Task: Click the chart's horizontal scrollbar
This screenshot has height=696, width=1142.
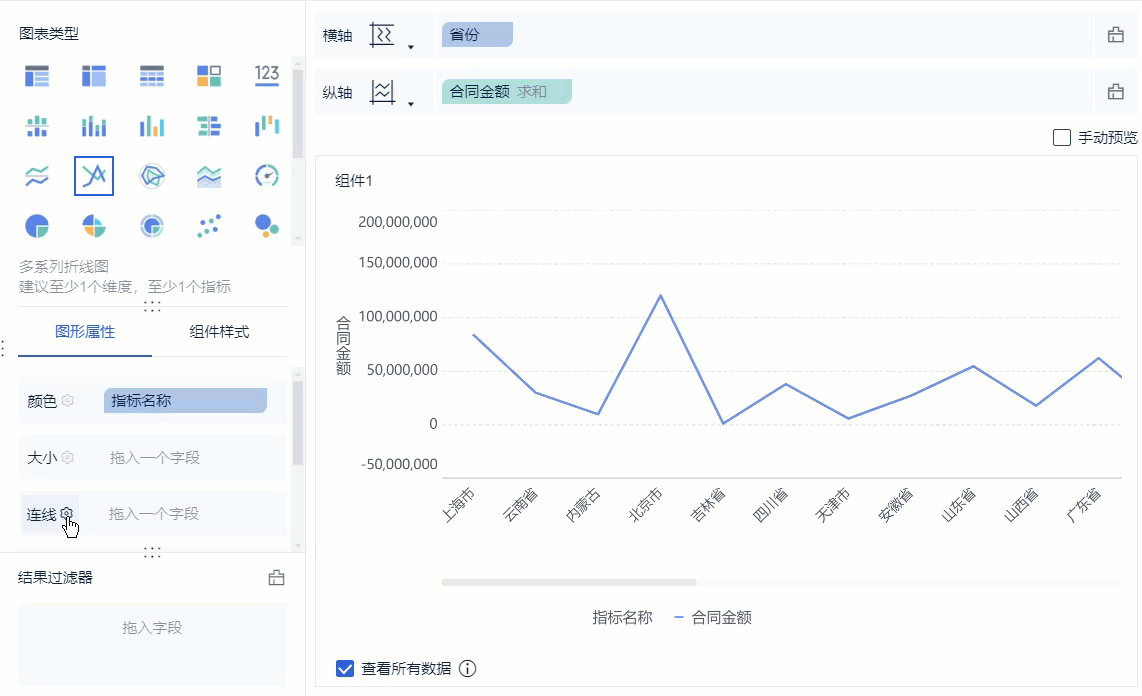Action: [569, 582]
